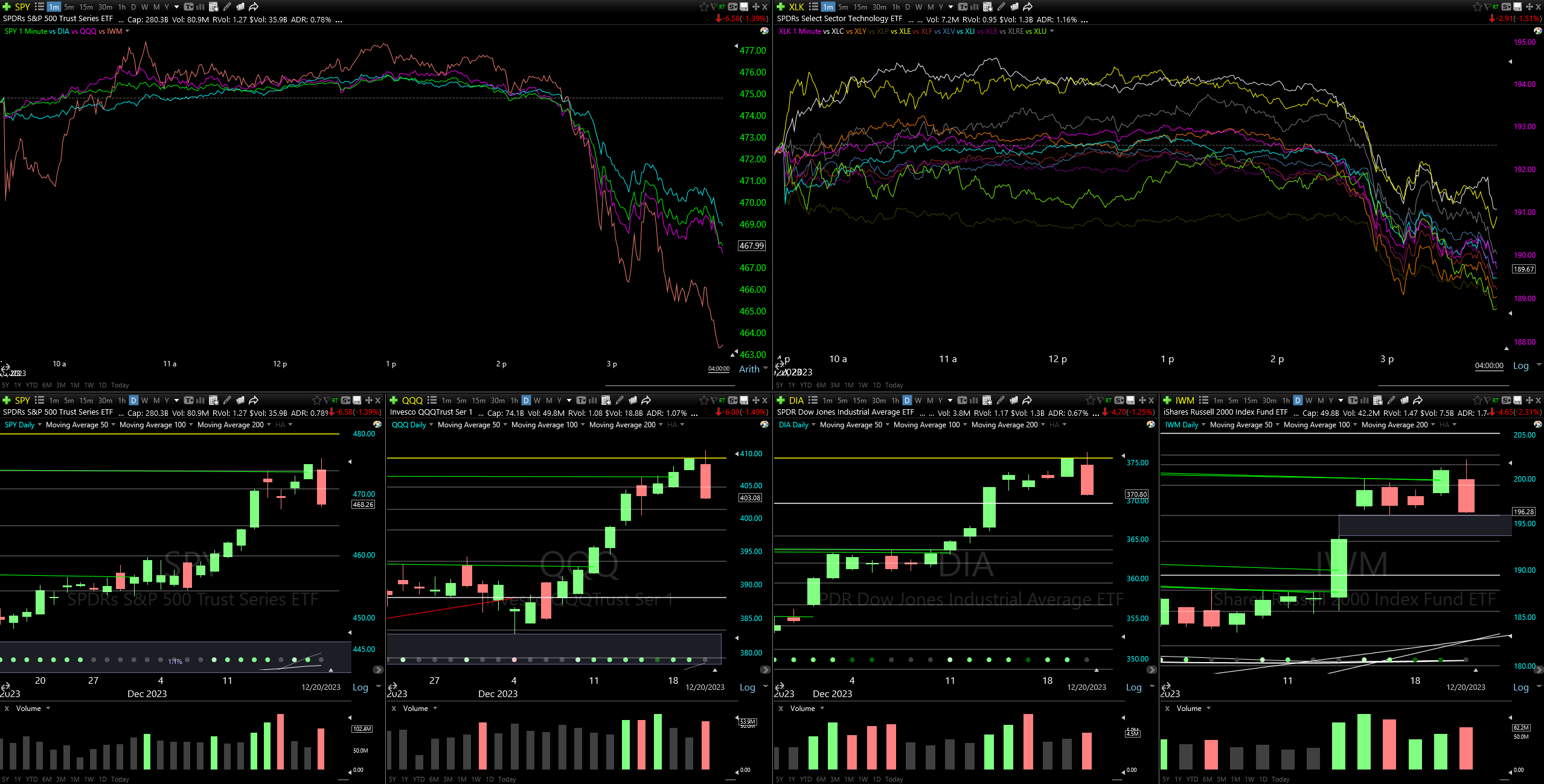This screenshot has height=784, width=1544.
Task: Click the share arrow in XLK chart toolbar
Action: pyautogui.click(x=1027, y=7)
